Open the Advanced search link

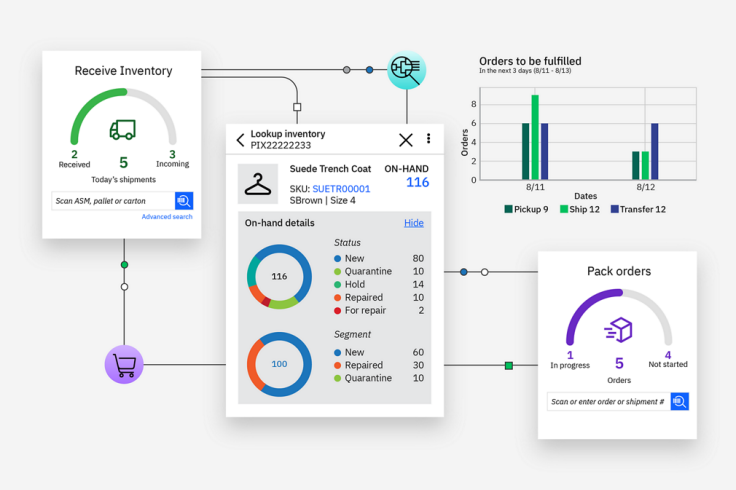click(x=167, y=217)
